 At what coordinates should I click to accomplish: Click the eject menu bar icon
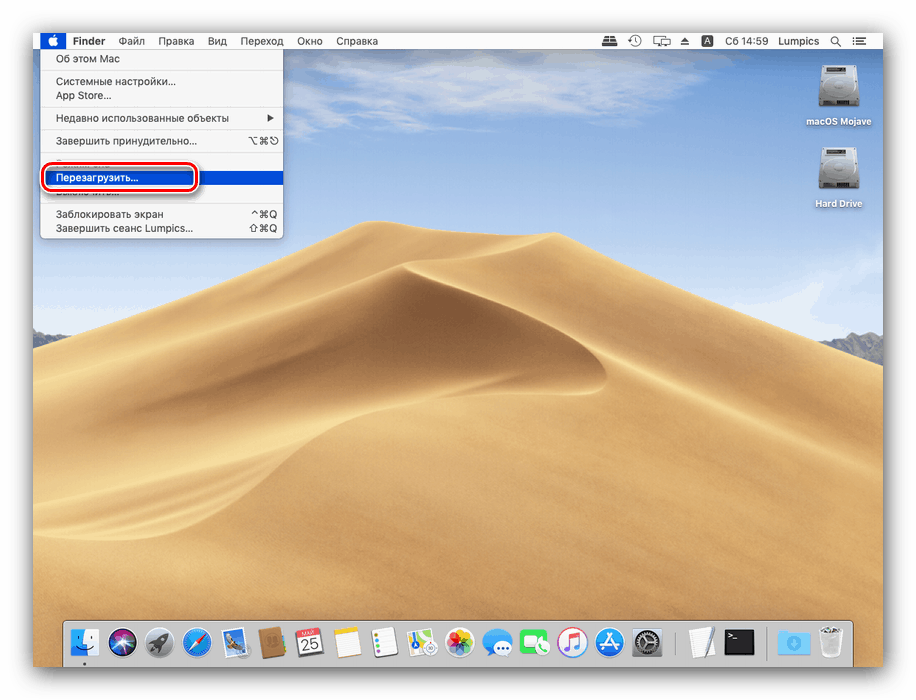pos(685,41)
